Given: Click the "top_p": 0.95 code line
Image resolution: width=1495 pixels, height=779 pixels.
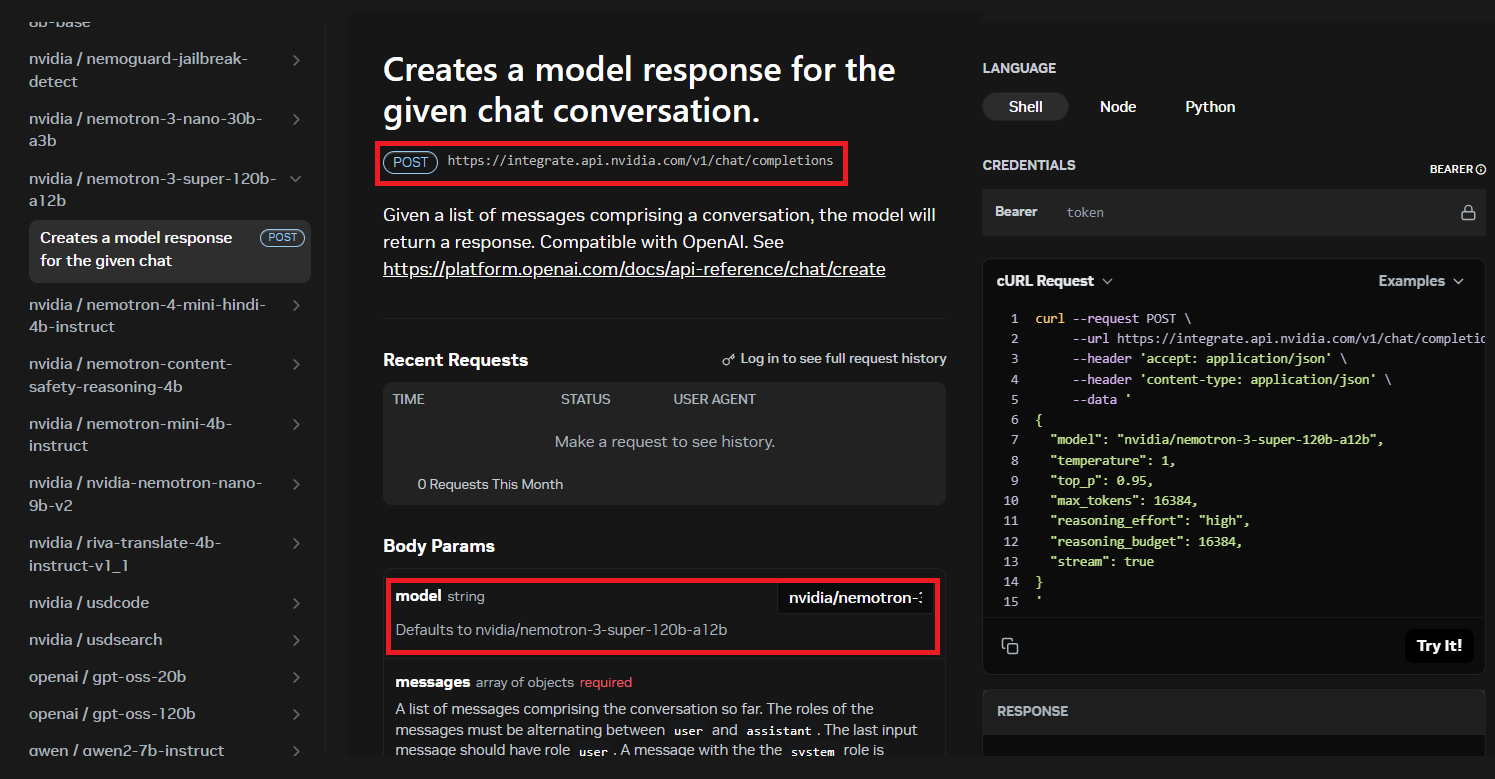Looking at the screenshot, I should click(1102, 481).
